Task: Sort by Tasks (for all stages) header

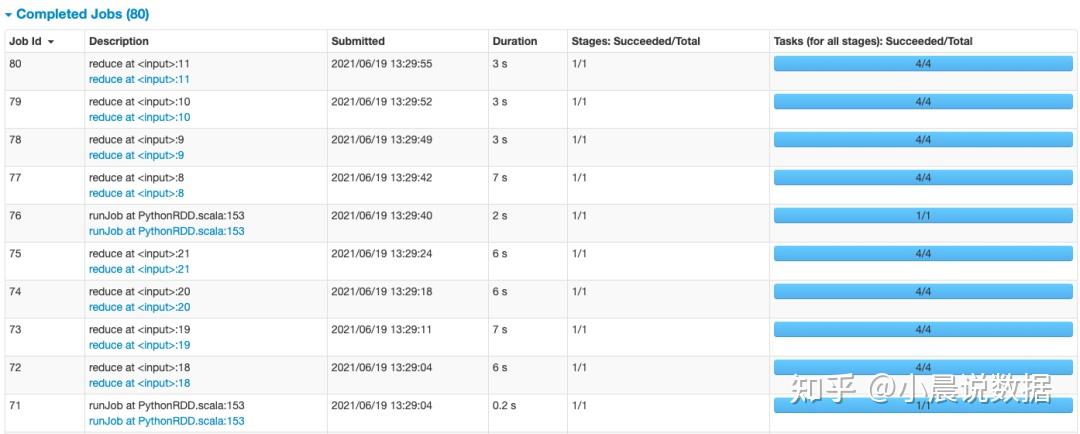Action: [x=872, y=41]
